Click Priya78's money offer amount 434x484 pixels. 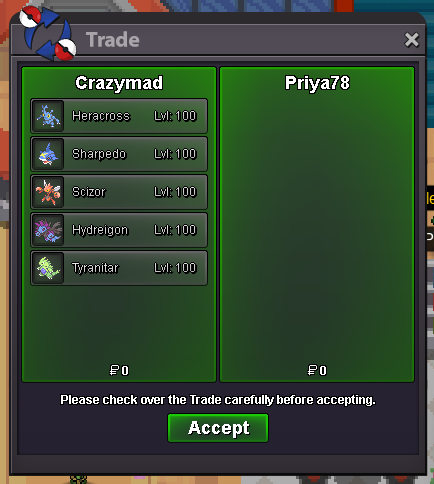pos(317,370)
